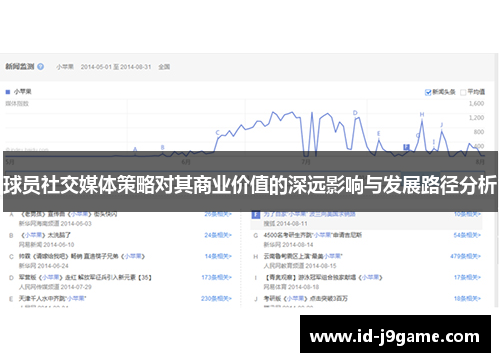This screenshot has height=362, width=500.
Task: Click source line 新华网 2014-08-14
Action: click(x=289, y=245)
